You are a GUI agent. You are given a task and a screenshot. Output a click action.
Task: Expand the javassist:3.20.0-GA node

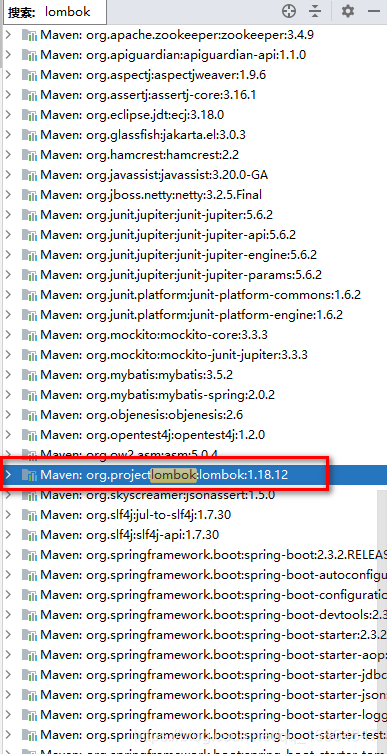(8, 175)
